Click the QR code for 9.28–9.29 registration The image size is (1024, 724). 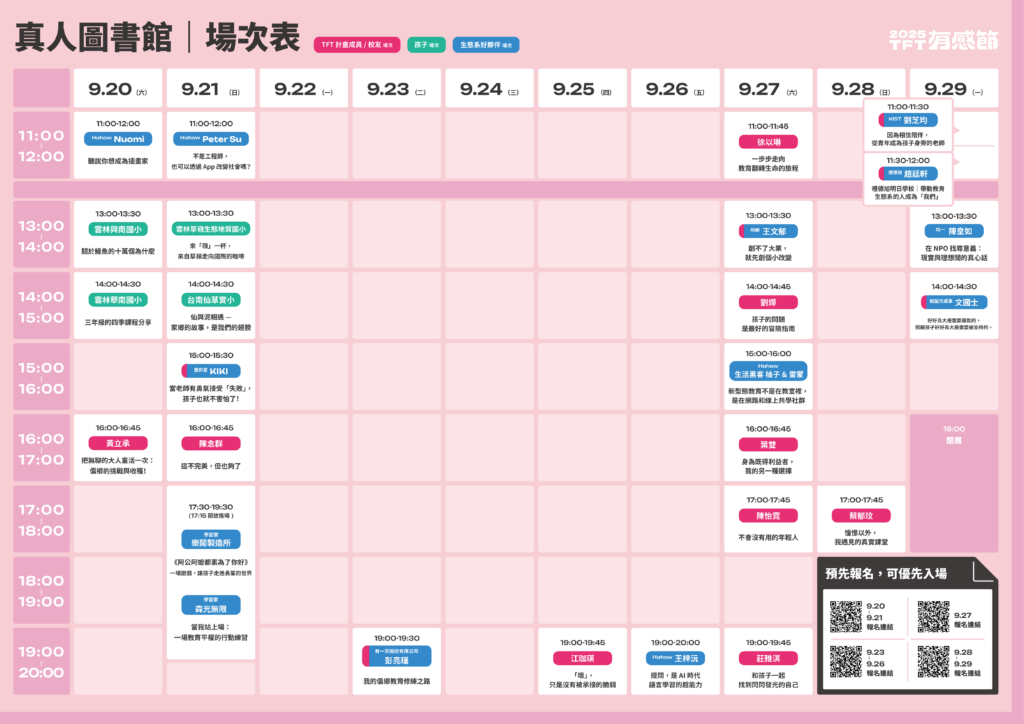[933, 661]
